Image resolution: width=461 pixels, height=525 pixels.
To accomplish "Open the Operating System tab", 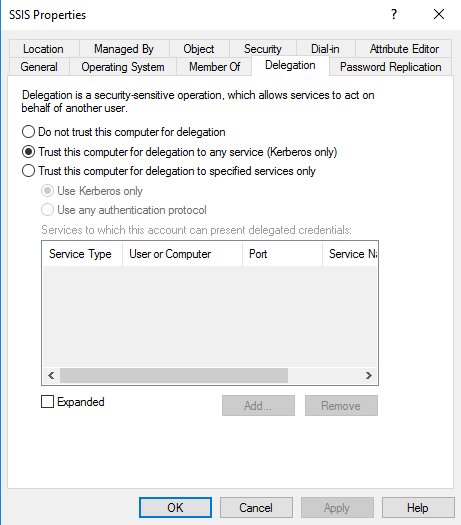I will tap(123, 67).
